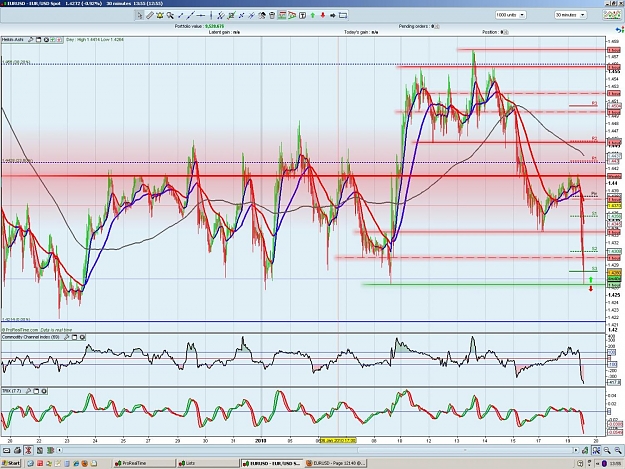This screenshot has width=625, height=469.
Task: Switch to Lists taskbar window
Action: click(207, 463)
